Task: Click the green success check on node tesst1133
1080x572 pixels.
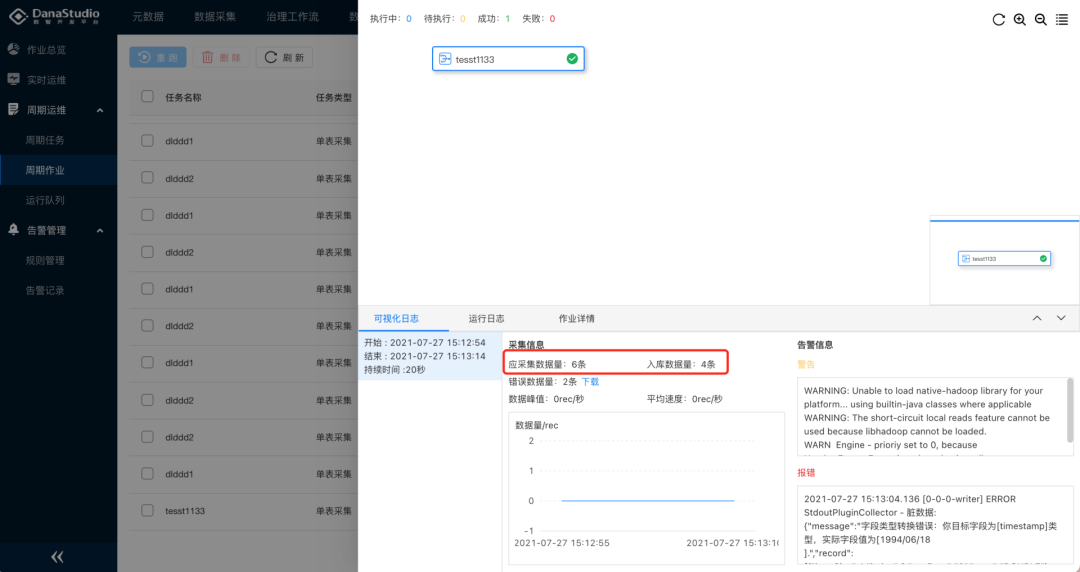Action: 572,59
